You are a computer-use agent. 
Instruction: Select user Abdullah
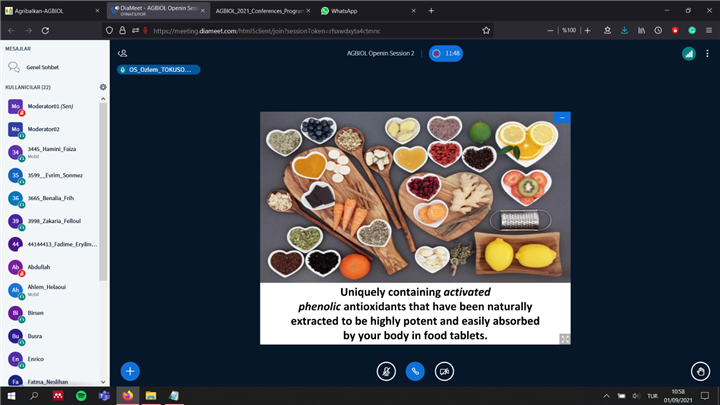coord(52,267)
